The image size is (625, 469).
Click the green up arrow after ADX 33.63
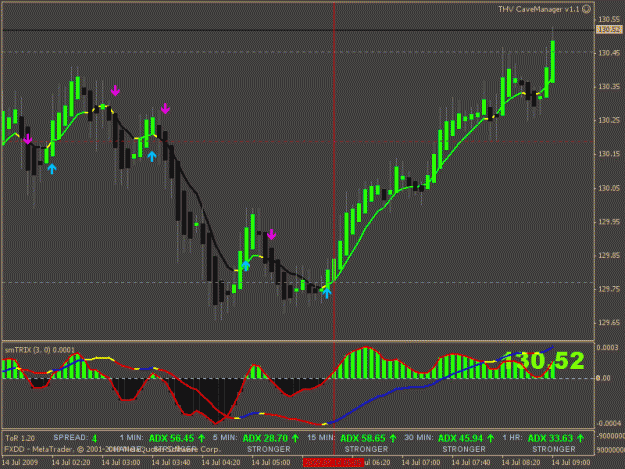point(581,438)
